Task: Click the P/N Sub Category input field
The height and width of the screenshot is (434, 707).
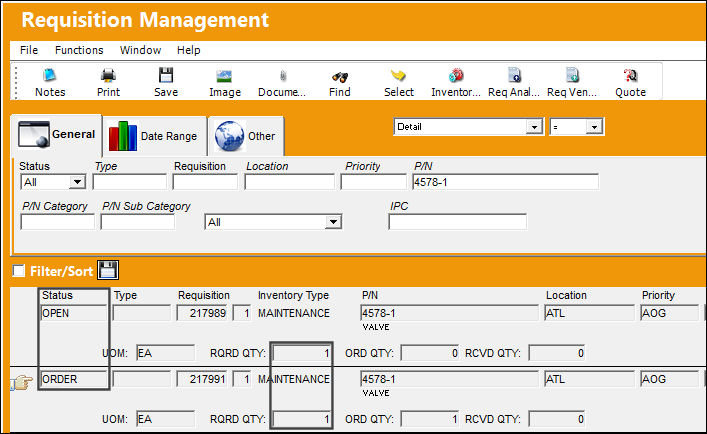Action: 138,222
